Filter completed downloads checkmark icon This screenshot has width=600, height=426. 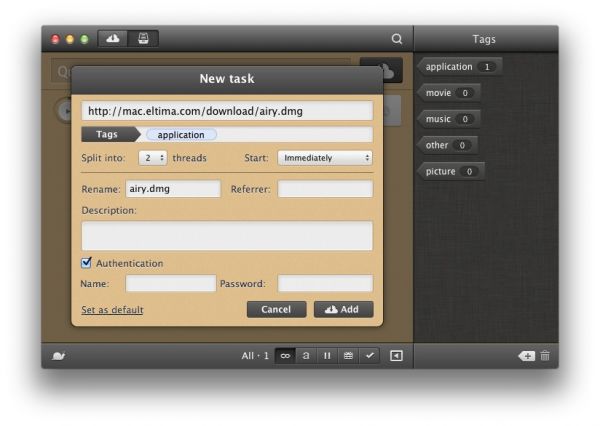369,356
